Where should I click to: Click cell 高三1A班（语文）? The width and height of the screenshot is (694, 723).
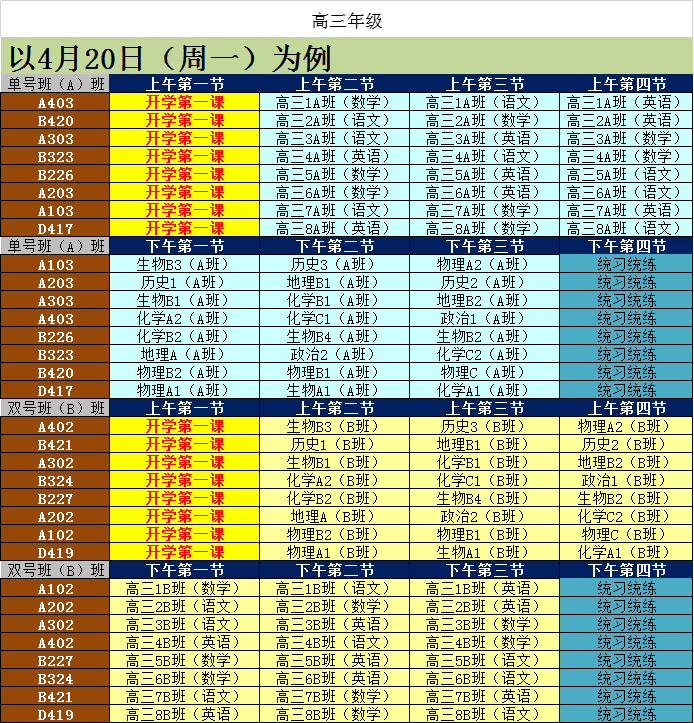[485, 102]
